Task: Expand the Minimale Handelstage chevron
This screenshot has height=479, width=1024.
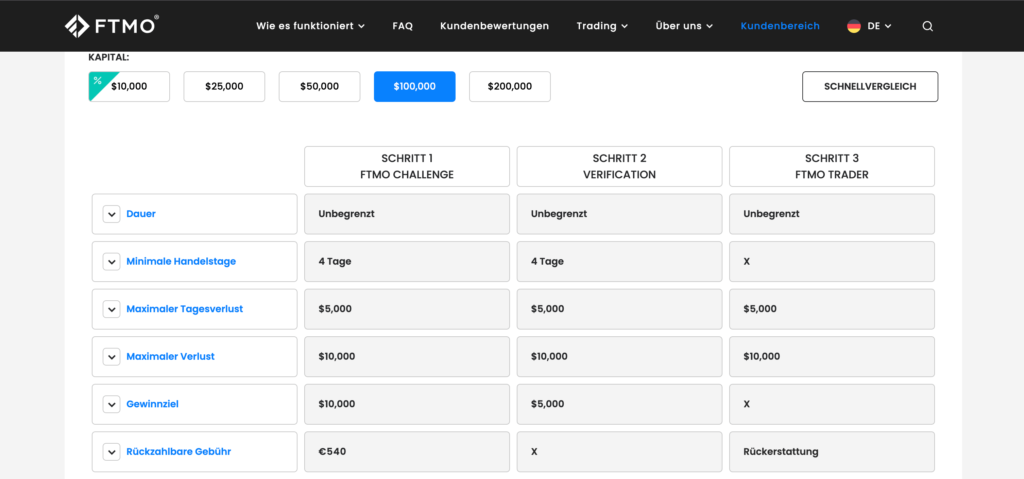Action: pos(111,262)
